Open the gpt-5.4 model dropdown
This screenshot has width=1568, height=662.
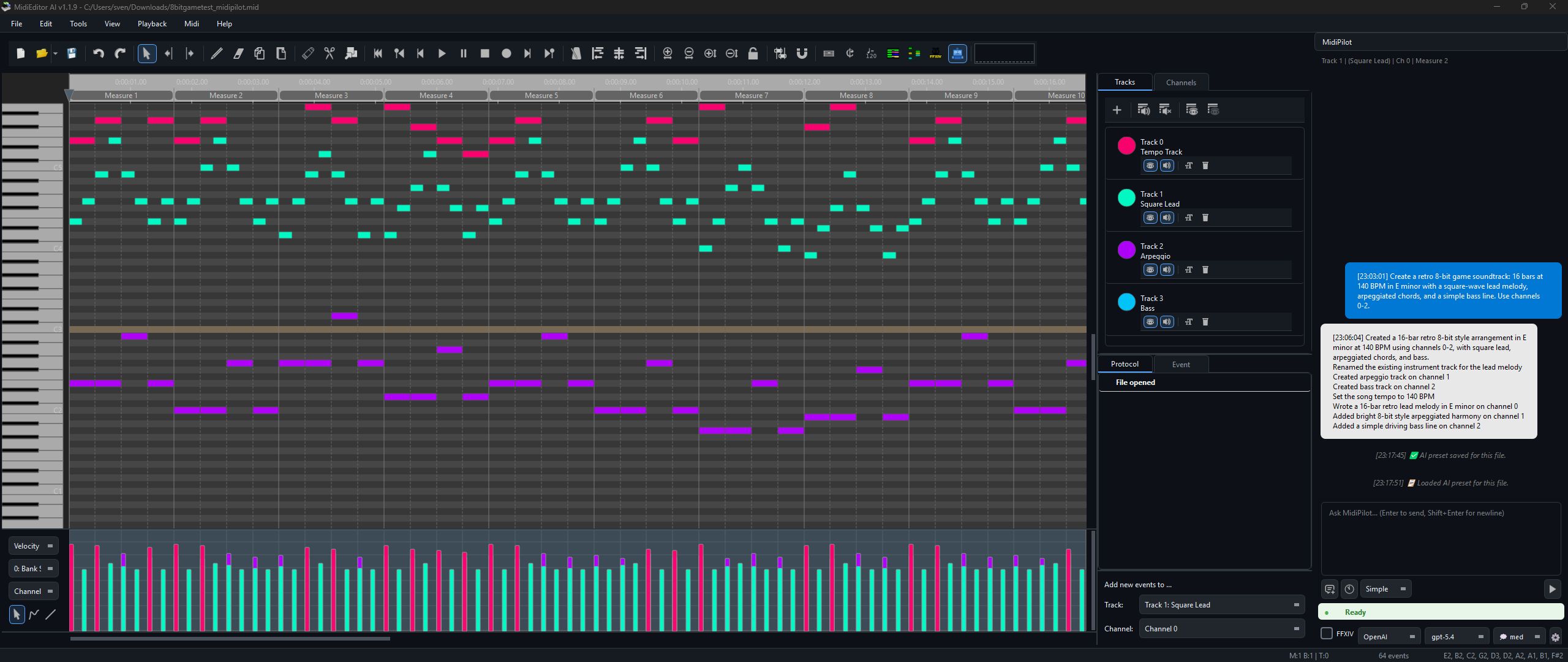pyautogui.click(x=1456, y=637)
